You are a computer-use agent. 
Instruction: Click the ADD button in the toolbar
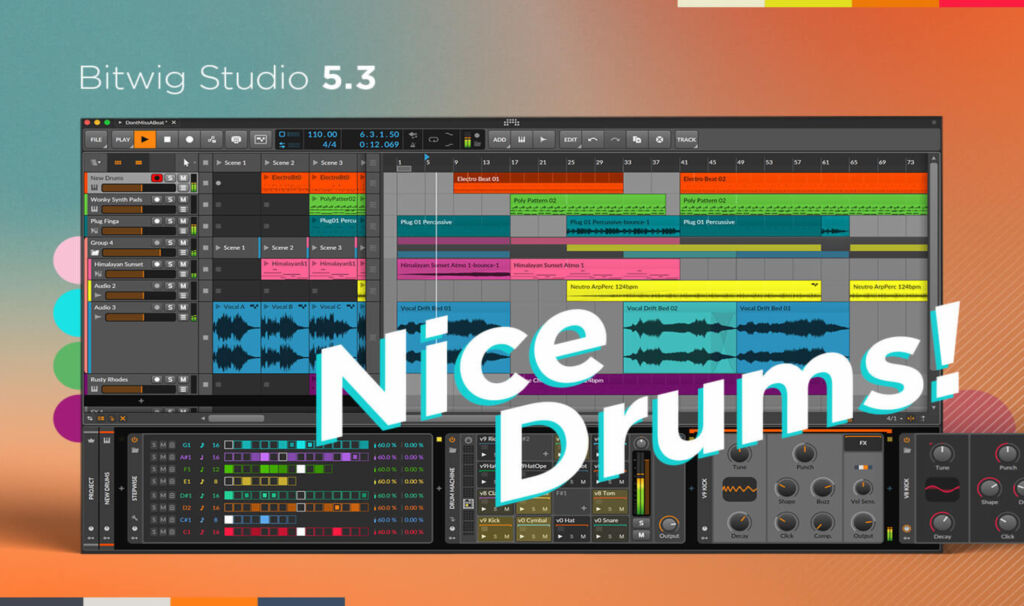(x=500, y=140)
